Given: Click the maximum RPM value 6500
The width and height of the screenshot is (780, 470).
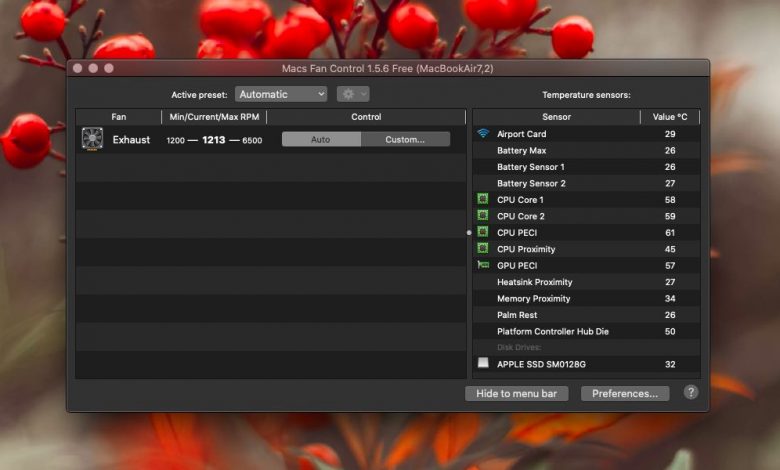Looking at the screenshot, I should point(252,140).
